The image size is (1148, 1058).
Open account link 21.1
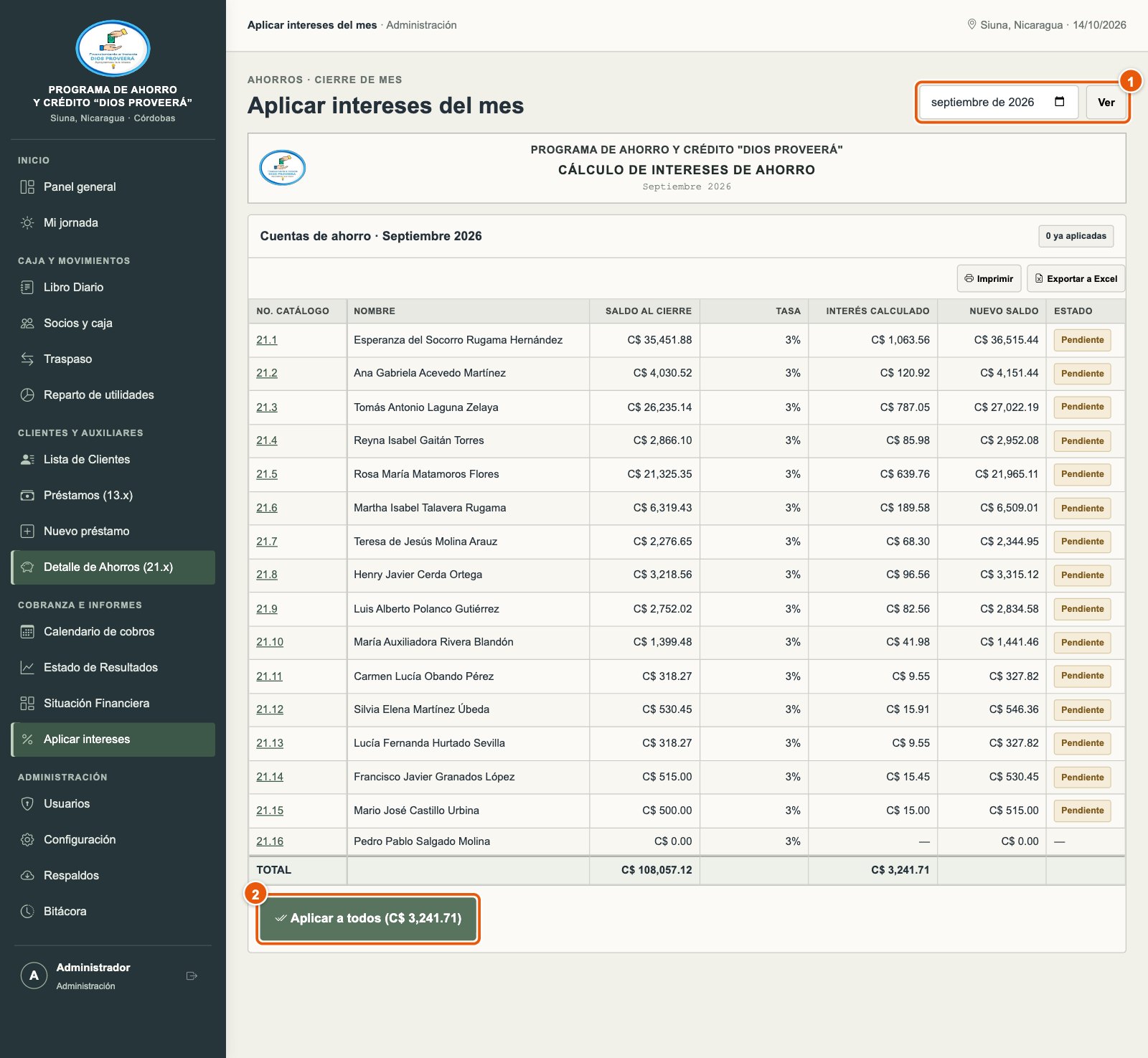267,340
